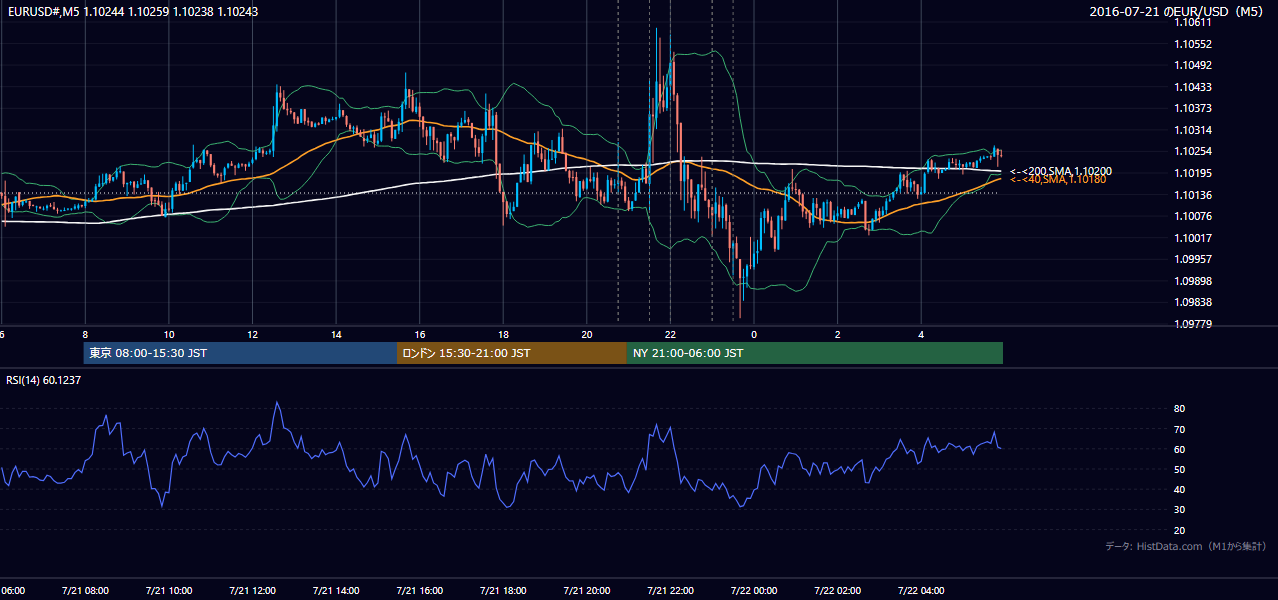Viewport: 1278px width, 600px height.
Task: Click the 2016-07-21 EUR/USD (M5) chart heading
Action: pos(1177,11)
